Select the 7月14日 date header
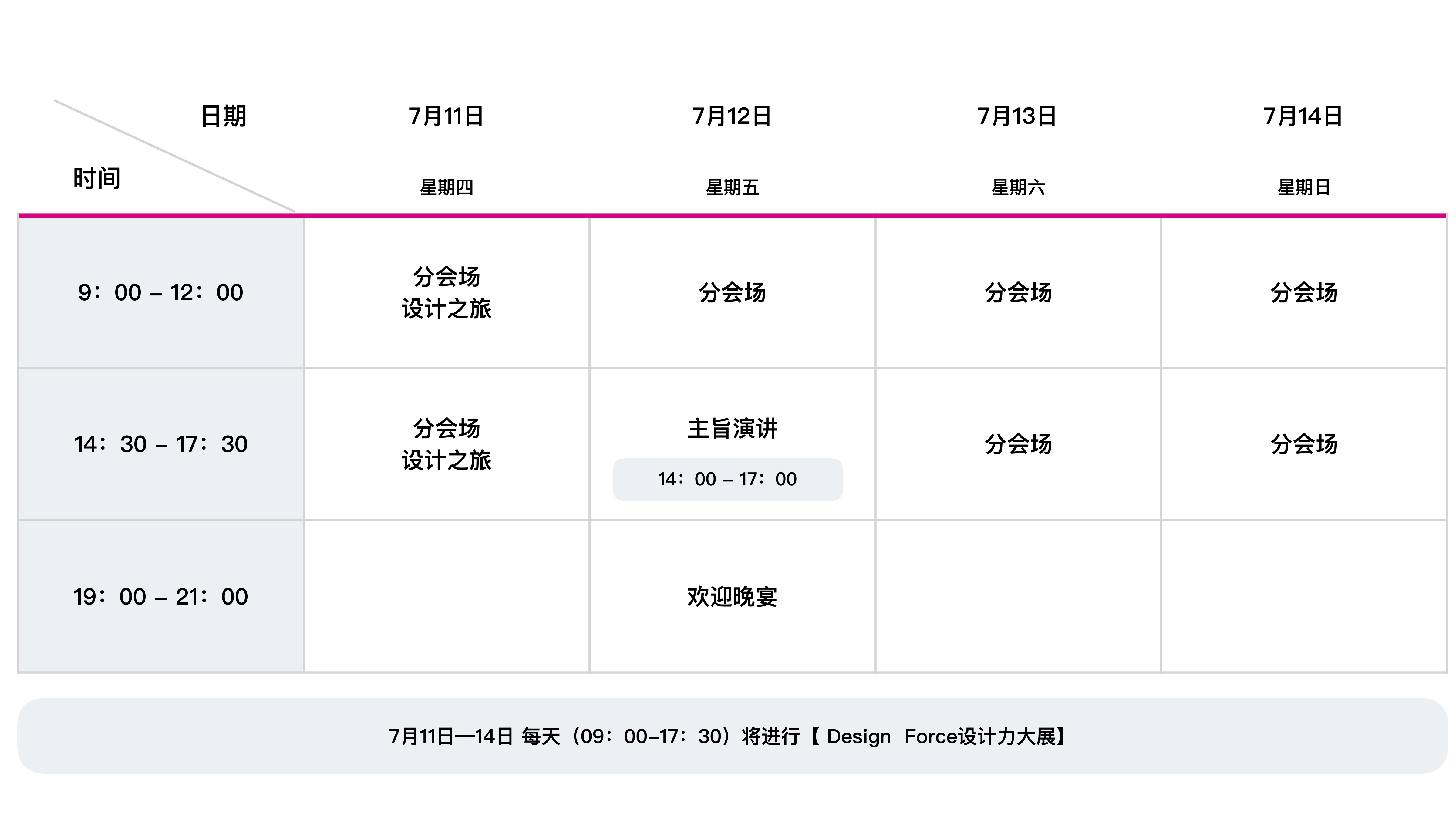Viewport: 1456px width, 819px height. coord(1303,116)
